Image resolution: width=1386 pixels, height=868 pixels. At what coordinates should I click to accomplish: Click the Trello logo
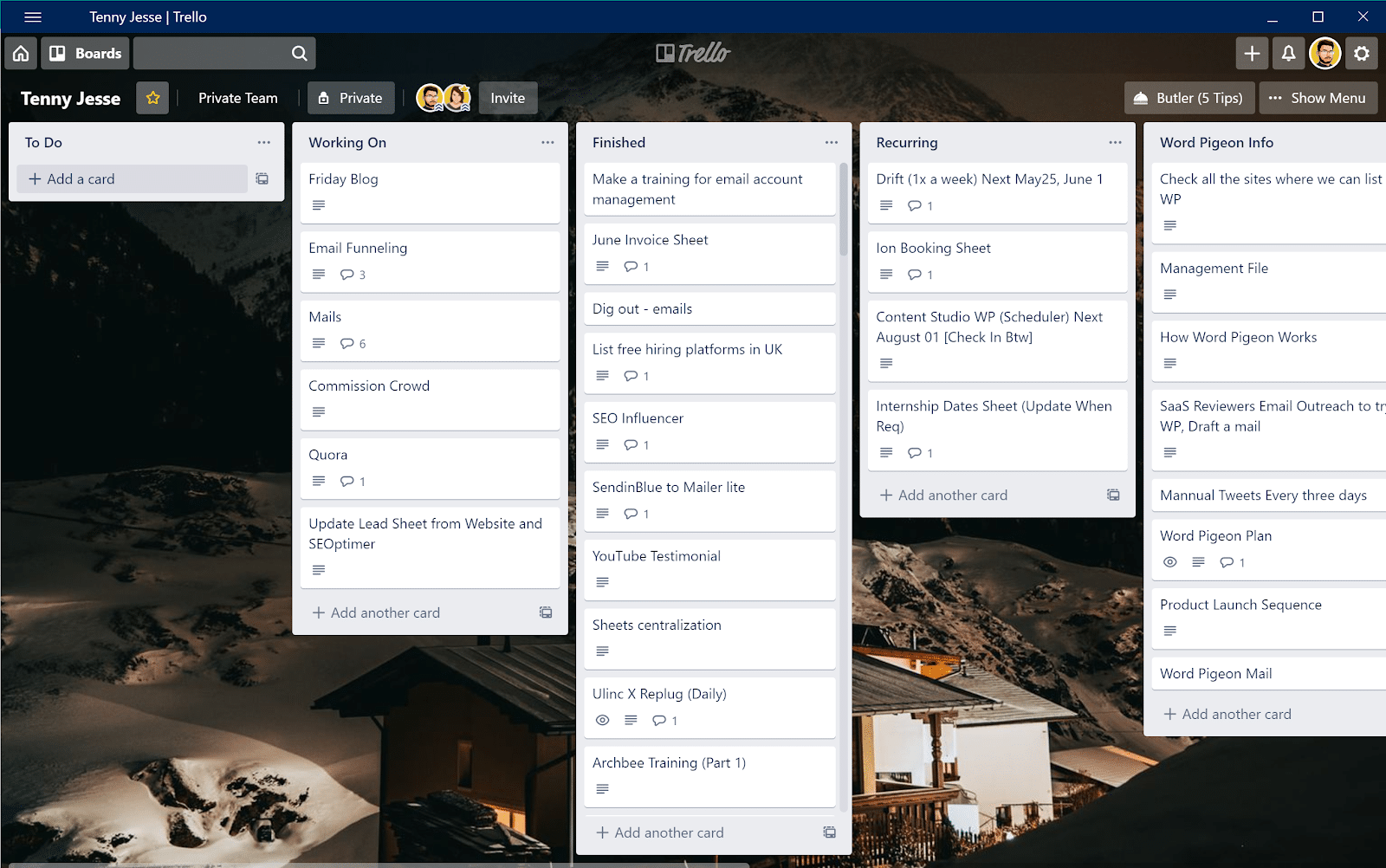(x=693, y=54)
